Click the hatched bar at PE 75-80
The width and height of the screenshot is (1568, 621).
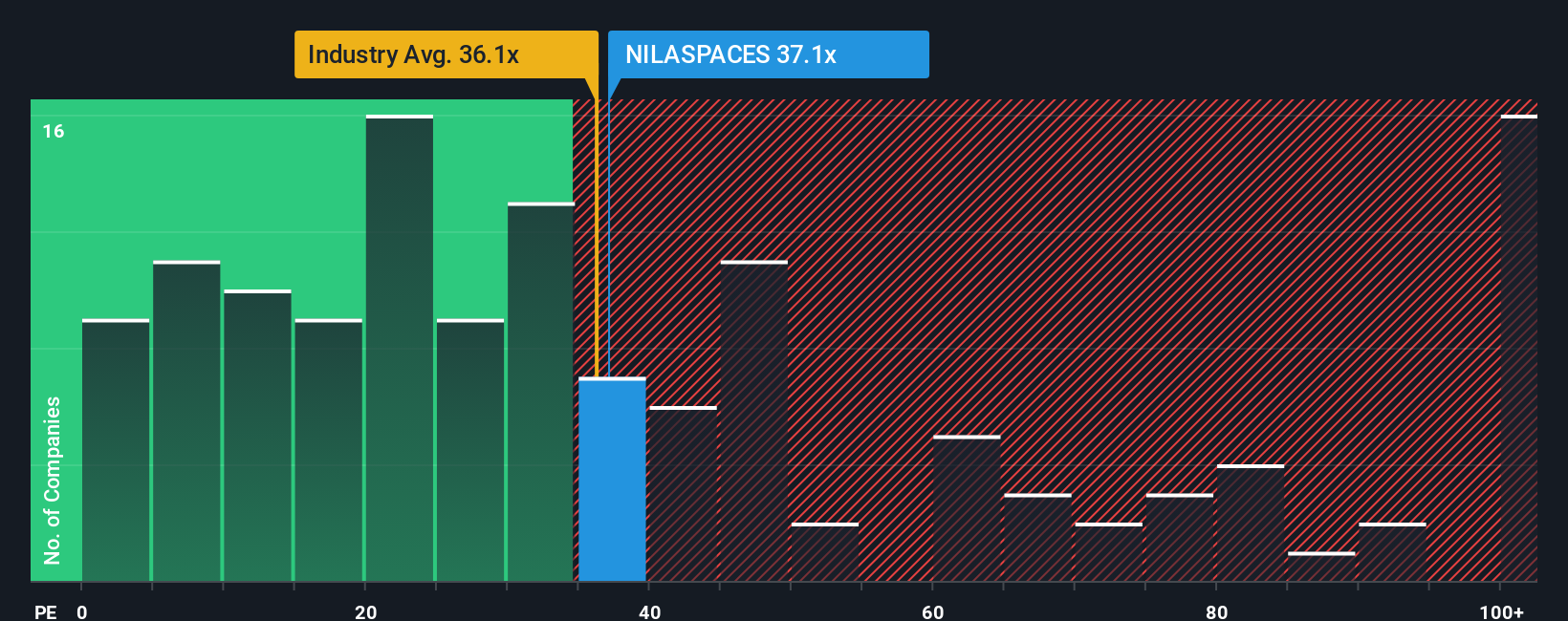[1180, 538]
